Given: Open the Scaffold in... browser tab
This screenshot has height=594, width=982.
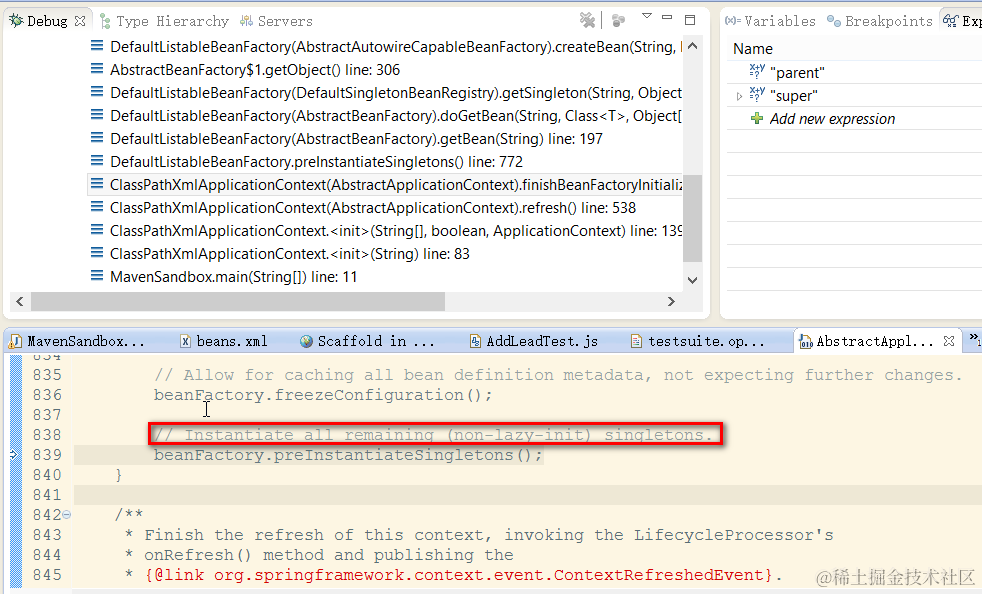Looking at the screenshot, I should [367, 341].
